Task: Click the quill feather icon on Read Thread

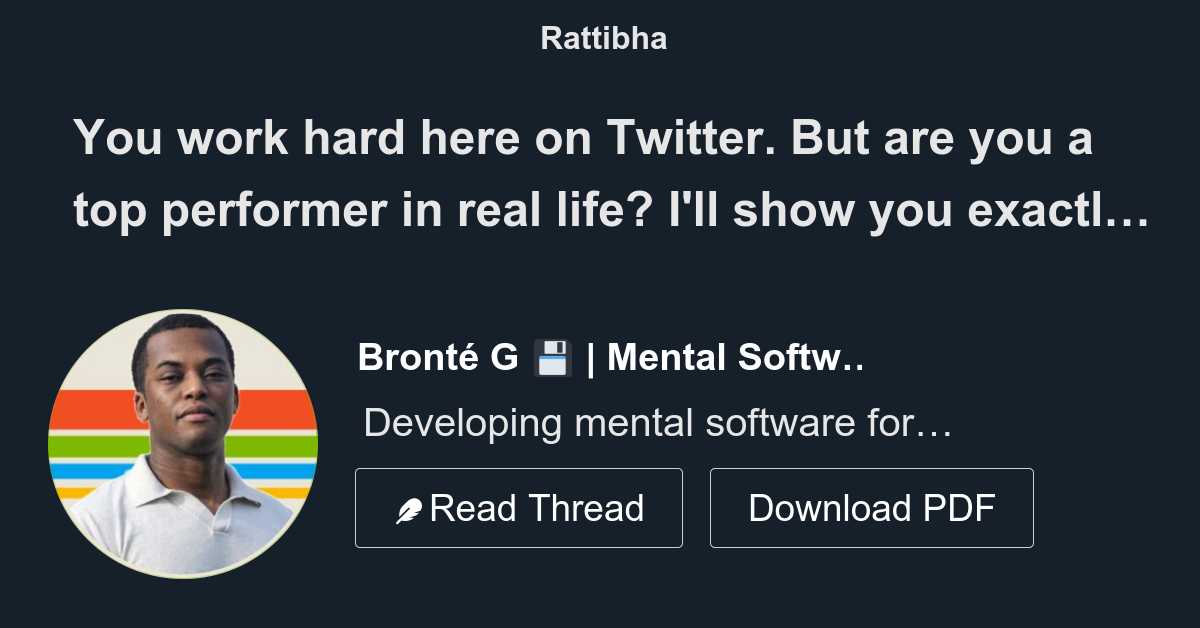Action: click(x=410, y=507)
